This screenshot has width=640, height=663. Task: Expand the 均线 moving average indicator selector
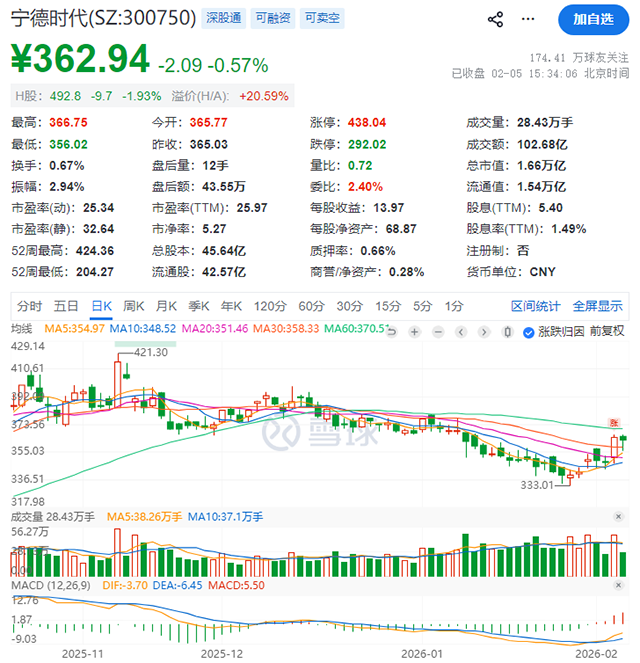coord(21,329)
